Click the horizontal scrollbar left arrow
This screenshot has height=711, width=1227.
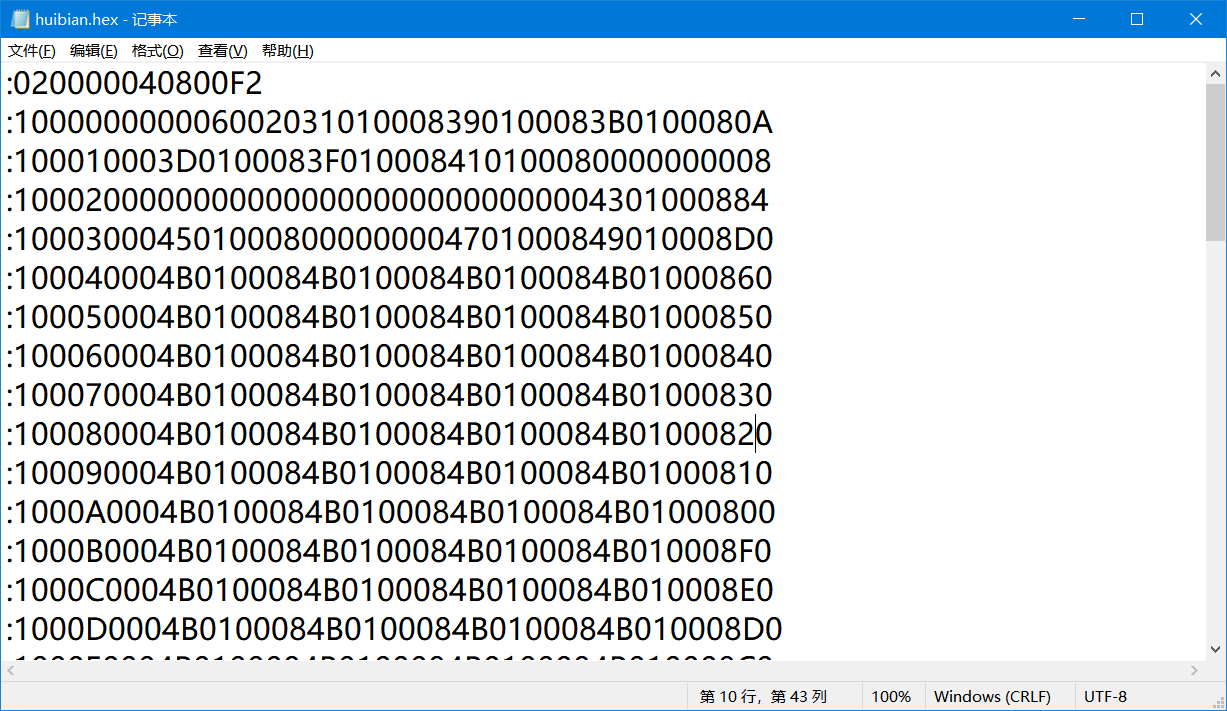pos(11,670)
